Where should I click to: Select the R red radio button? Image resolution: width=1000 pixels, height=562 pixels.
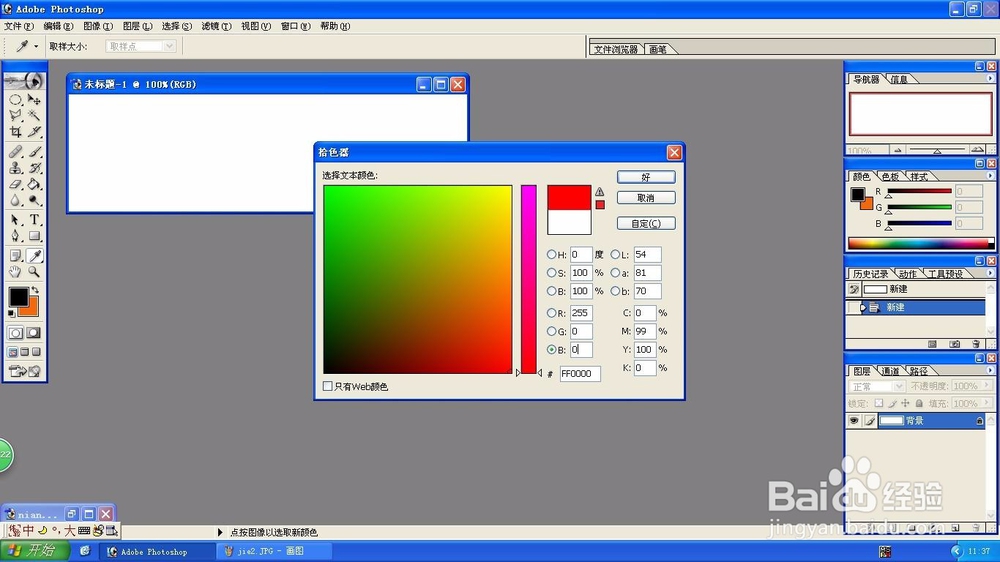[x=551, y=313]
